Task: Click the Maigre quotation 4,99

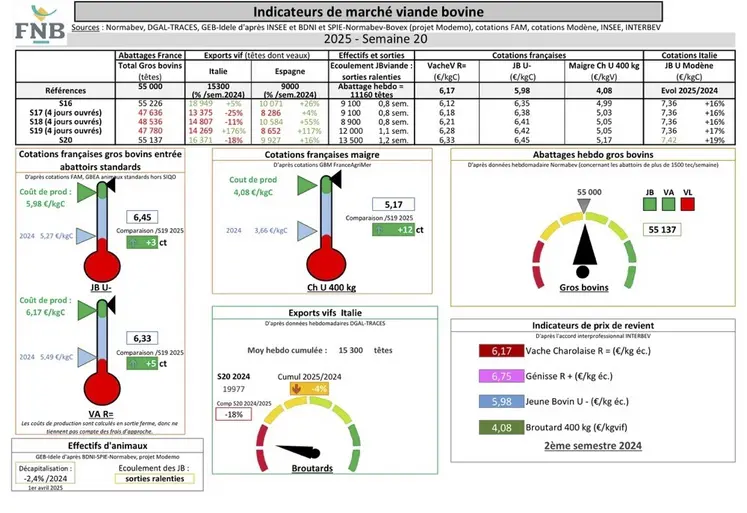Action: [604, 103]
